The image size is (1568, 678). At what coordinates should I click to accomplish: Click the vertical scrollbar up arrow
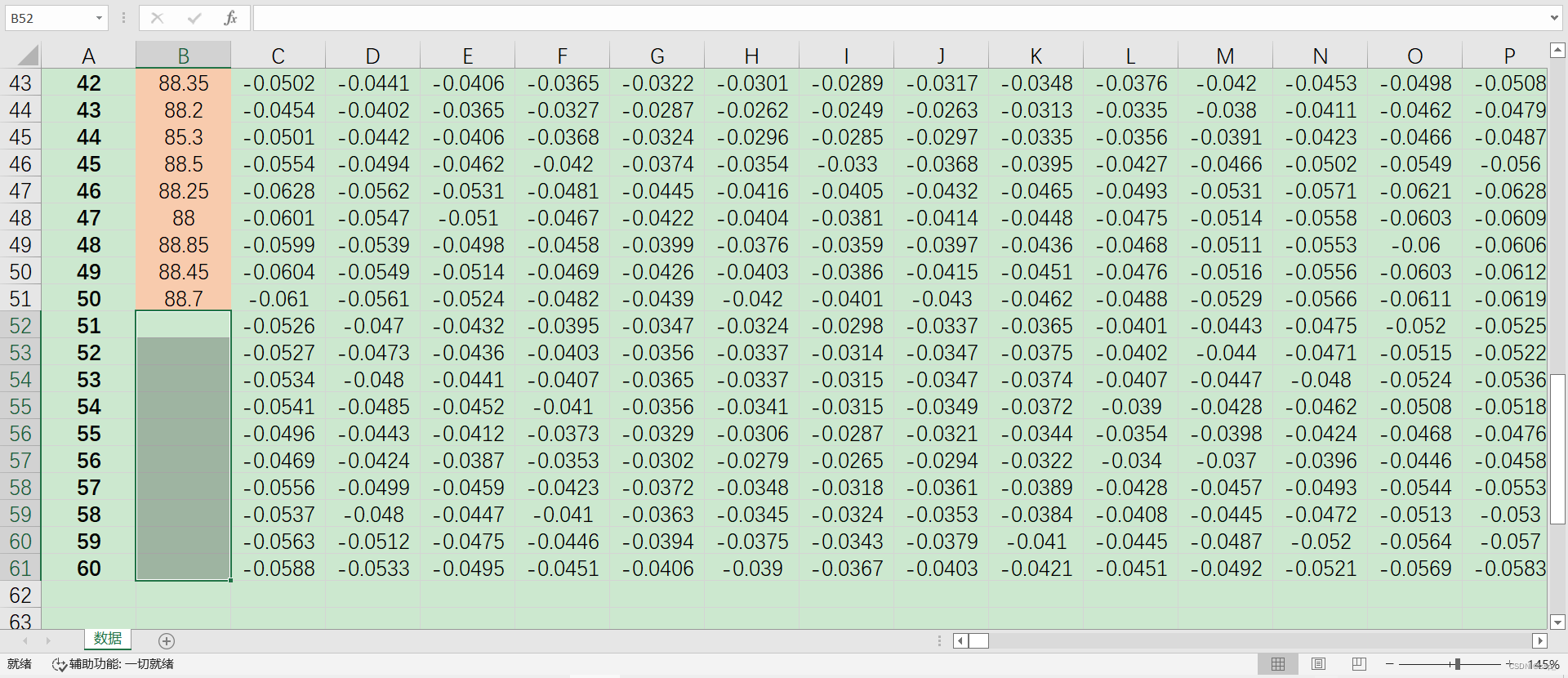pos(1557,51)
